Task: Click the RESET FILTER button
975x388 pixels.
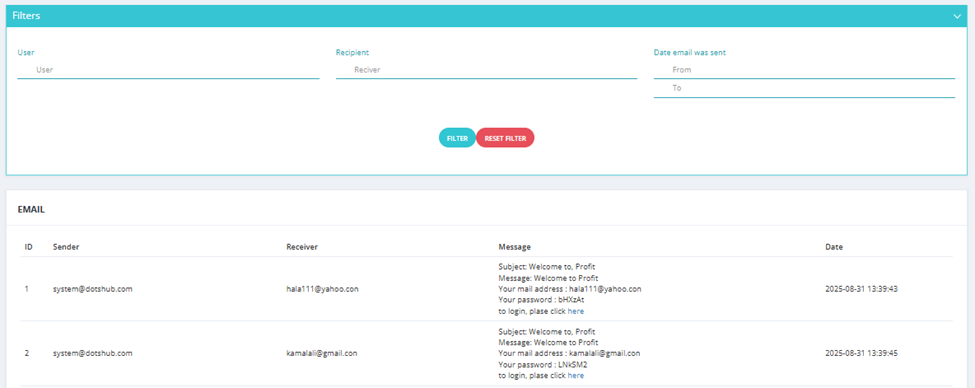Action: [x=505, y=138]
